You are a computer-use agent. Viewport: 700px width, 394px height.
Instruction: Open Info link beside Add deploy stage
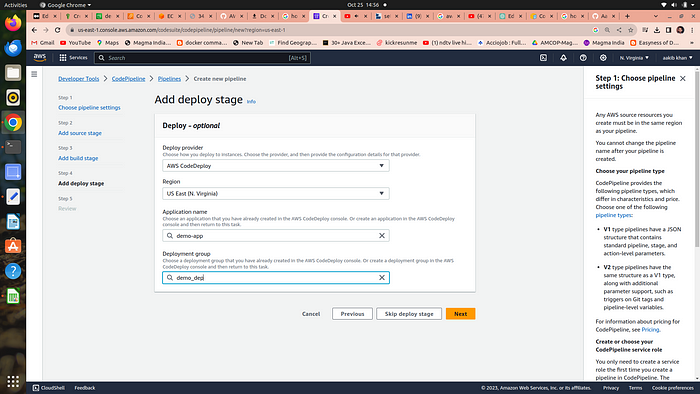tap(251, 102)
